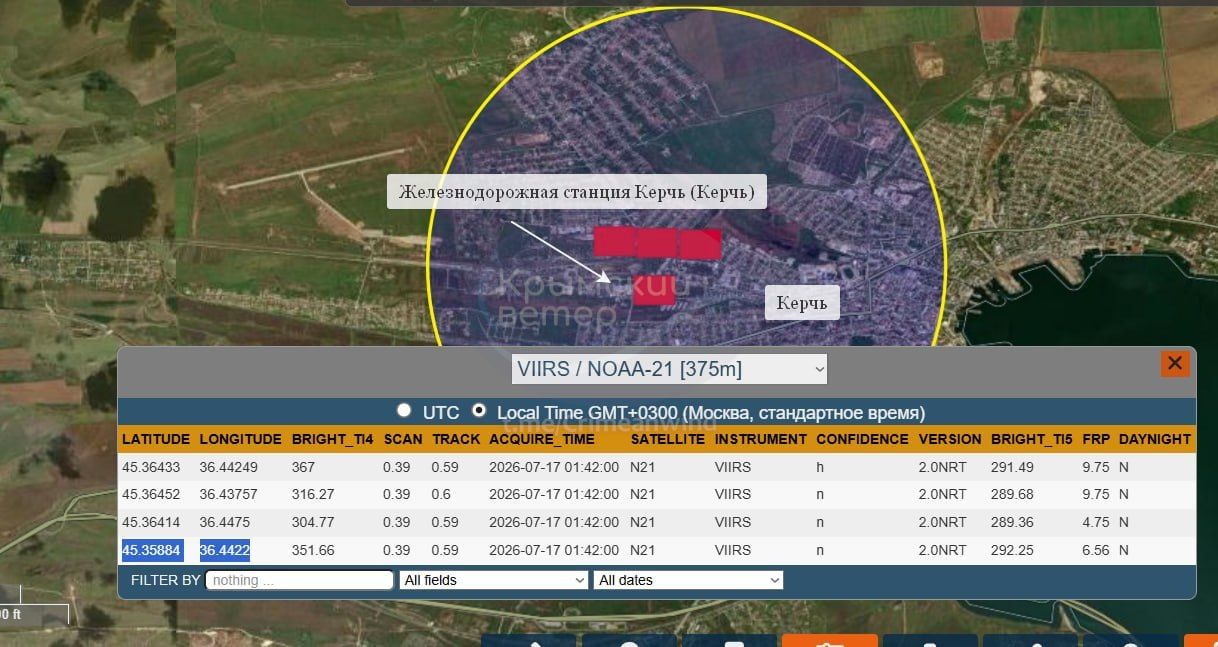
Task: Sort by the BRIGHT_TI5 column header
Action: click(x=1031, y=439)
